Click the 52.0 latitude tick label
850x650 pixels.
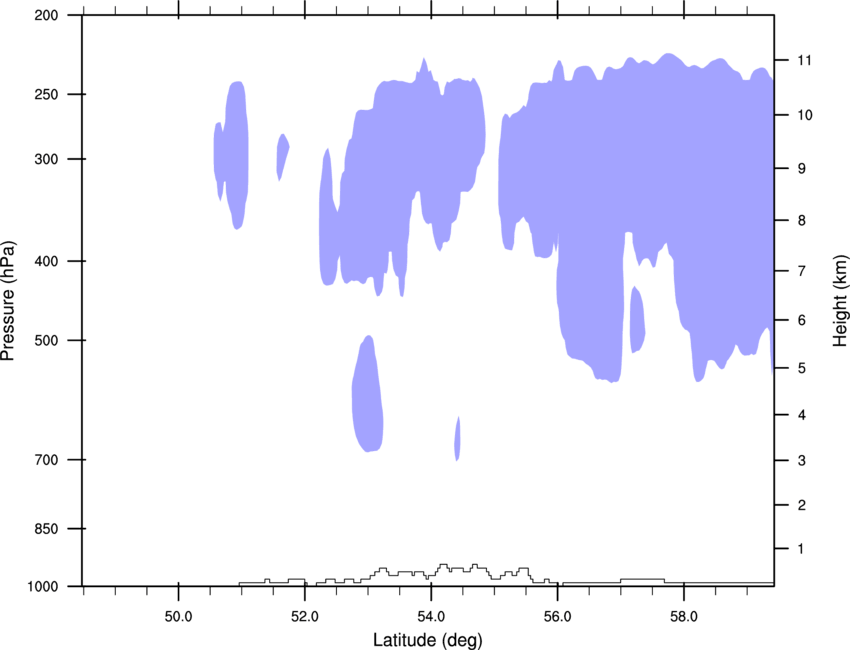click(305, 617)
